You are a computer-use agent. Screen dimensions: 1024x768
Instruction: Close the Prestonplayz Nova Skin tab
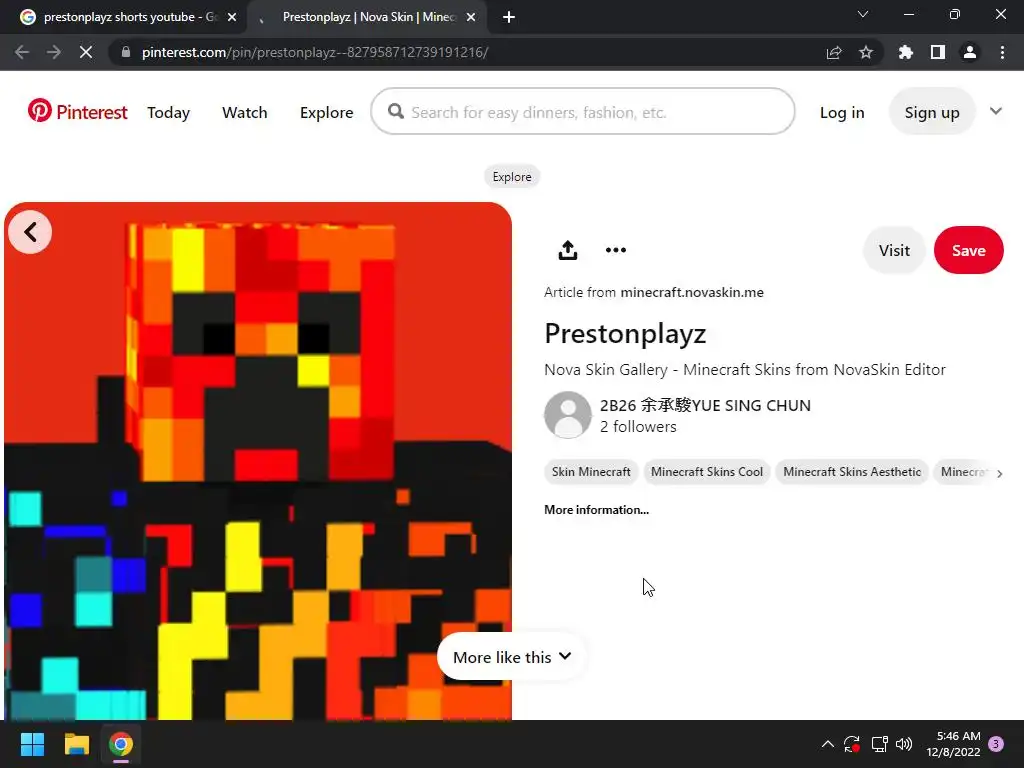click(x=471, y=18)
